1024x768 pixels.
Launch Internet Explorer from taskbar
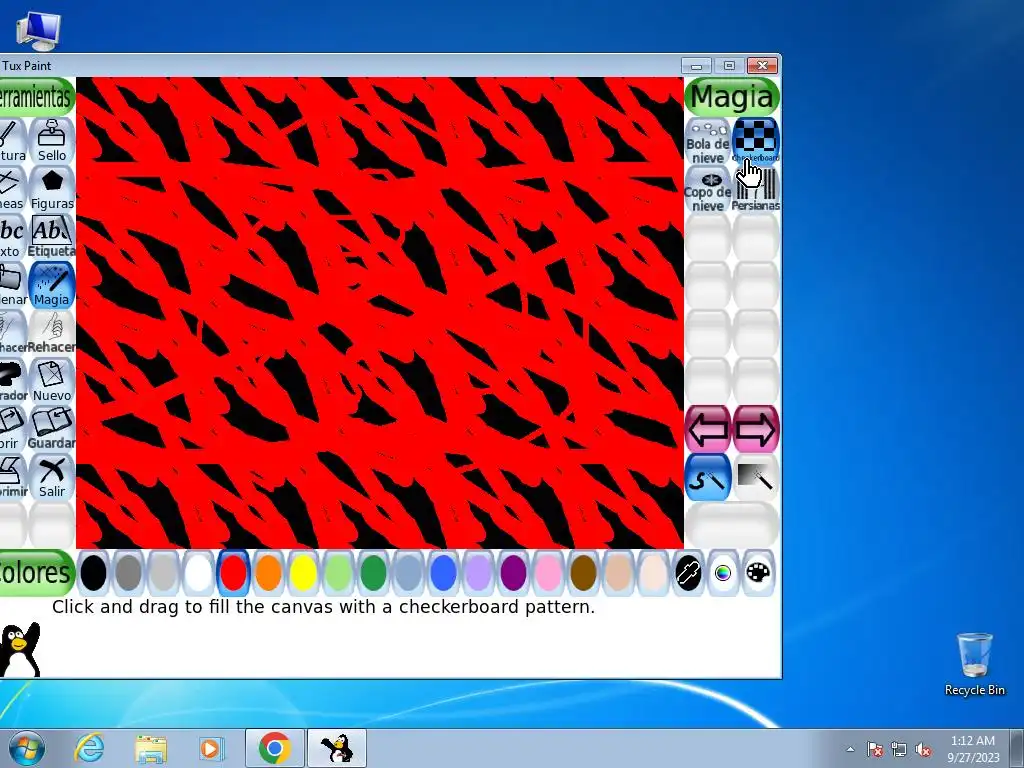[88, 748]
